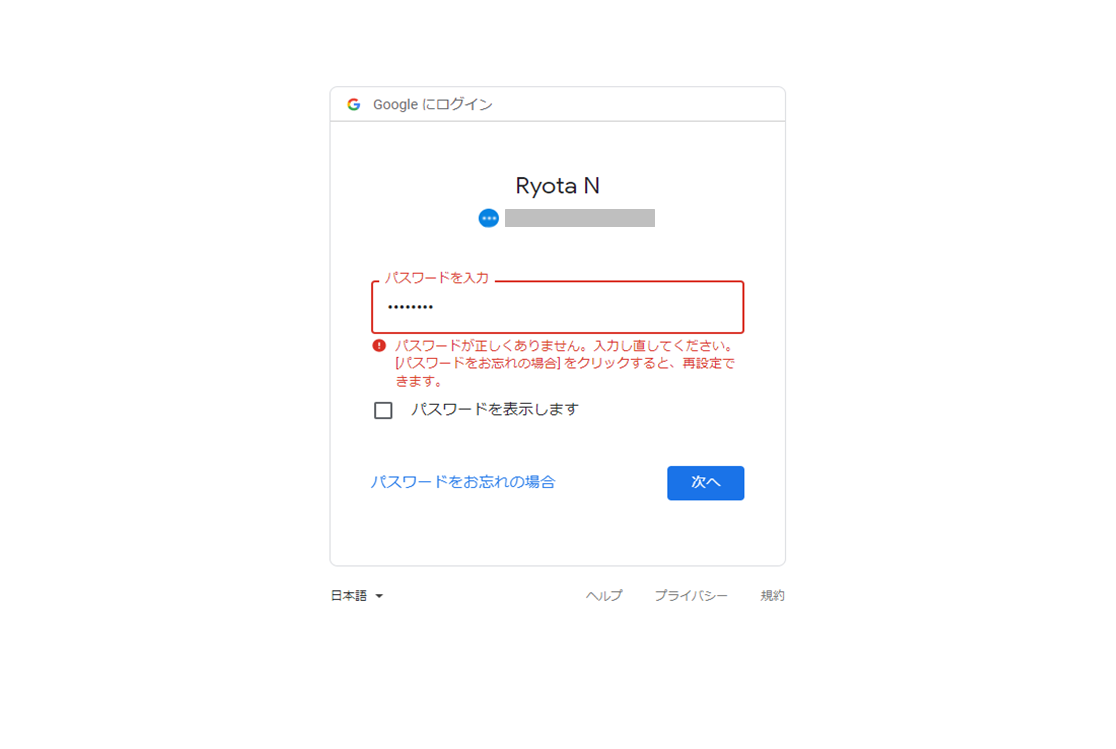Click the red error exclamation icon

click(379, 346)
